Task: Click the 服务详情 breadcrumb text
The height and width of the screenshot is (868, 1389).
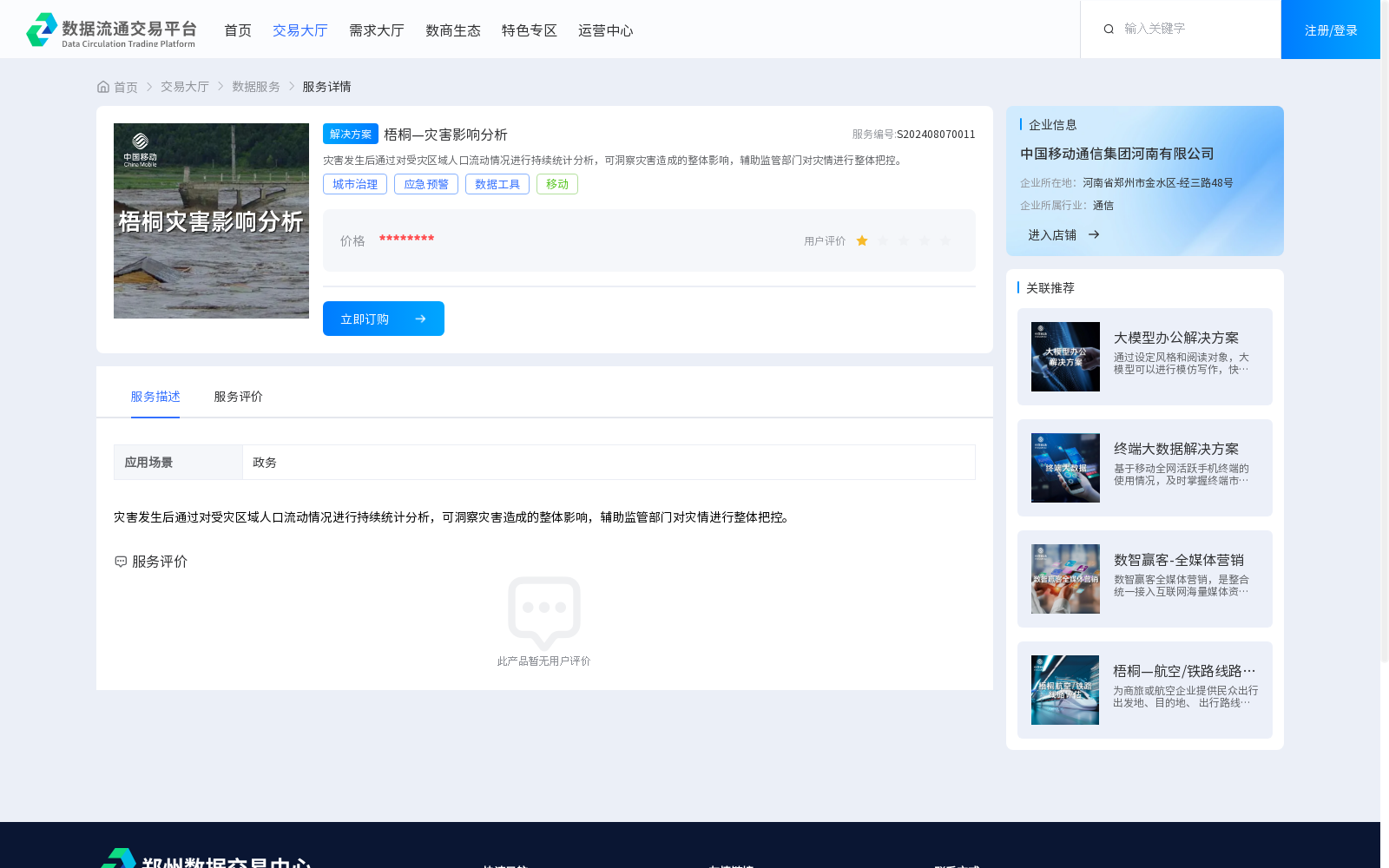Action: tap(326, 87)
